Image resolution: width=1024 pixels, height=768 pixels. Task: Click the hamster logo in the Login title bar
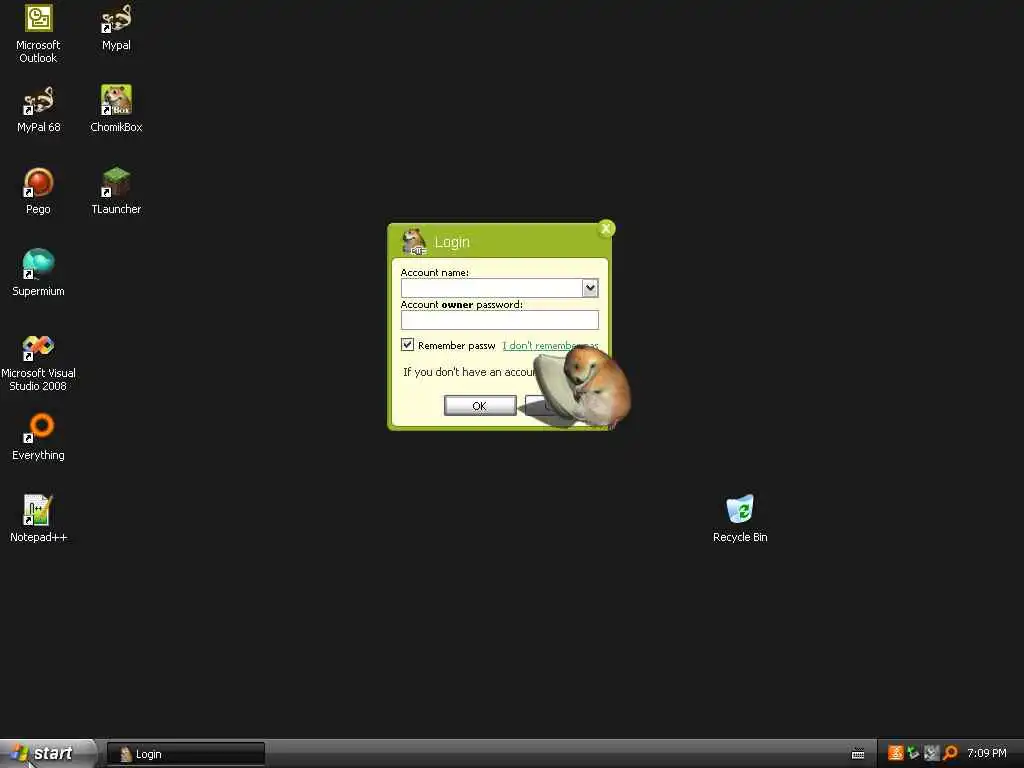click(x=414, y=242)
